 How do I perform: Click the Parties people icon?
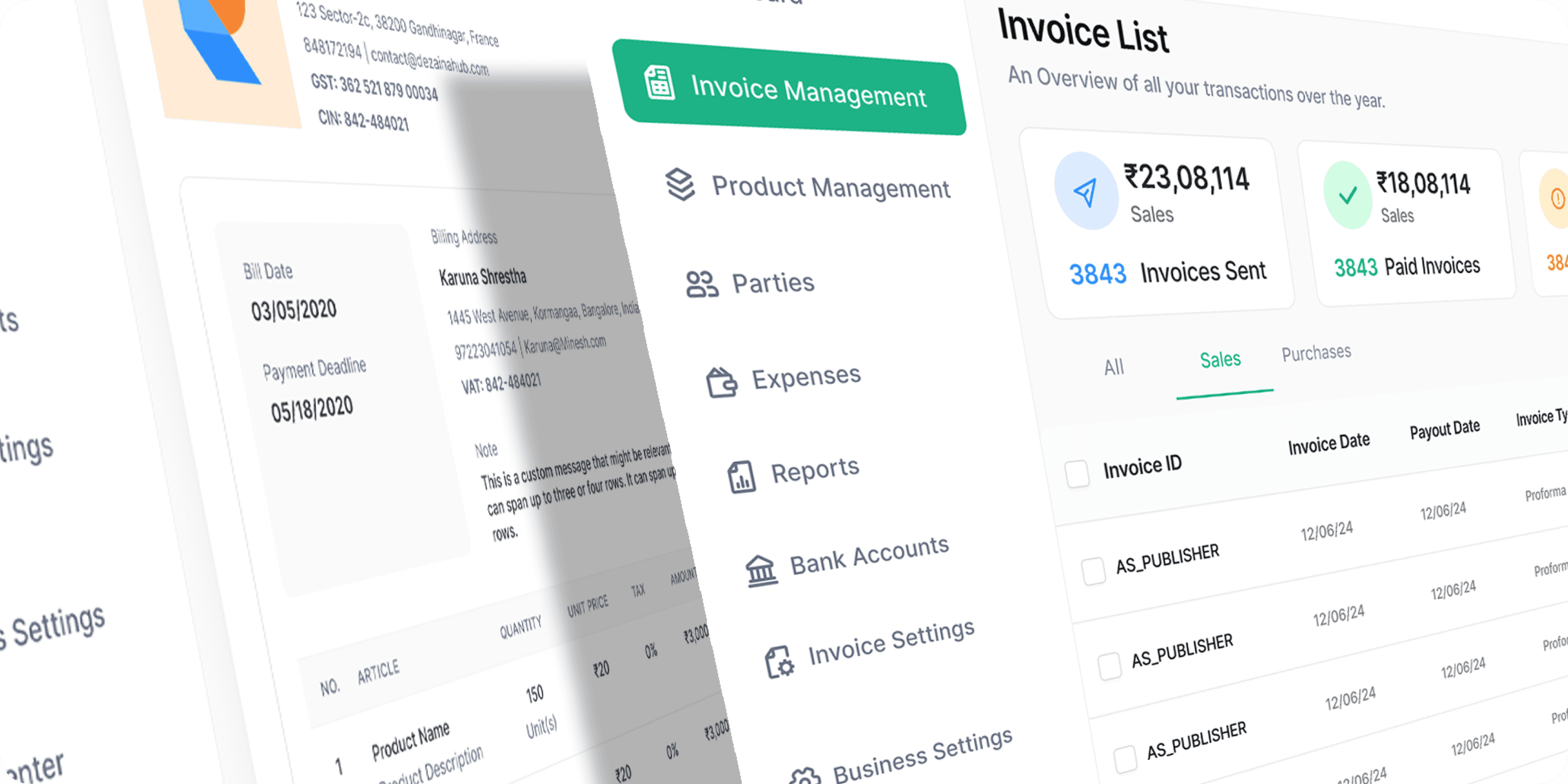tap(702, 284)
